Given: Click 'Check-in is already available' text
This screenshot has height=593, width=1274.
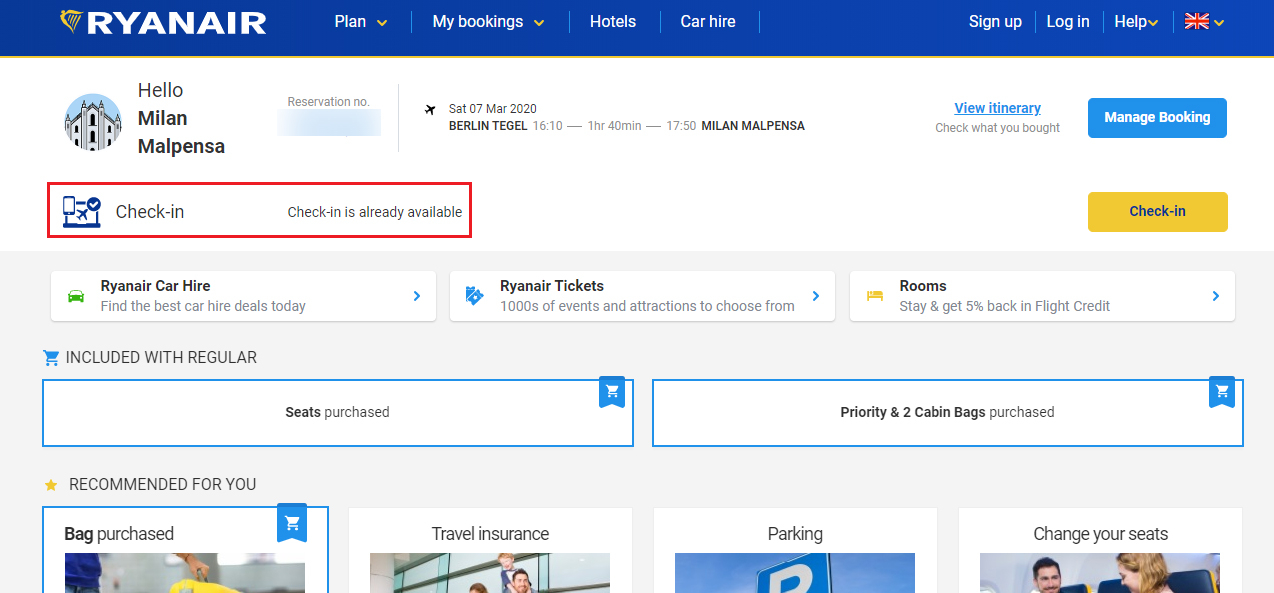Looking at the screenshot, I should 375,212.
